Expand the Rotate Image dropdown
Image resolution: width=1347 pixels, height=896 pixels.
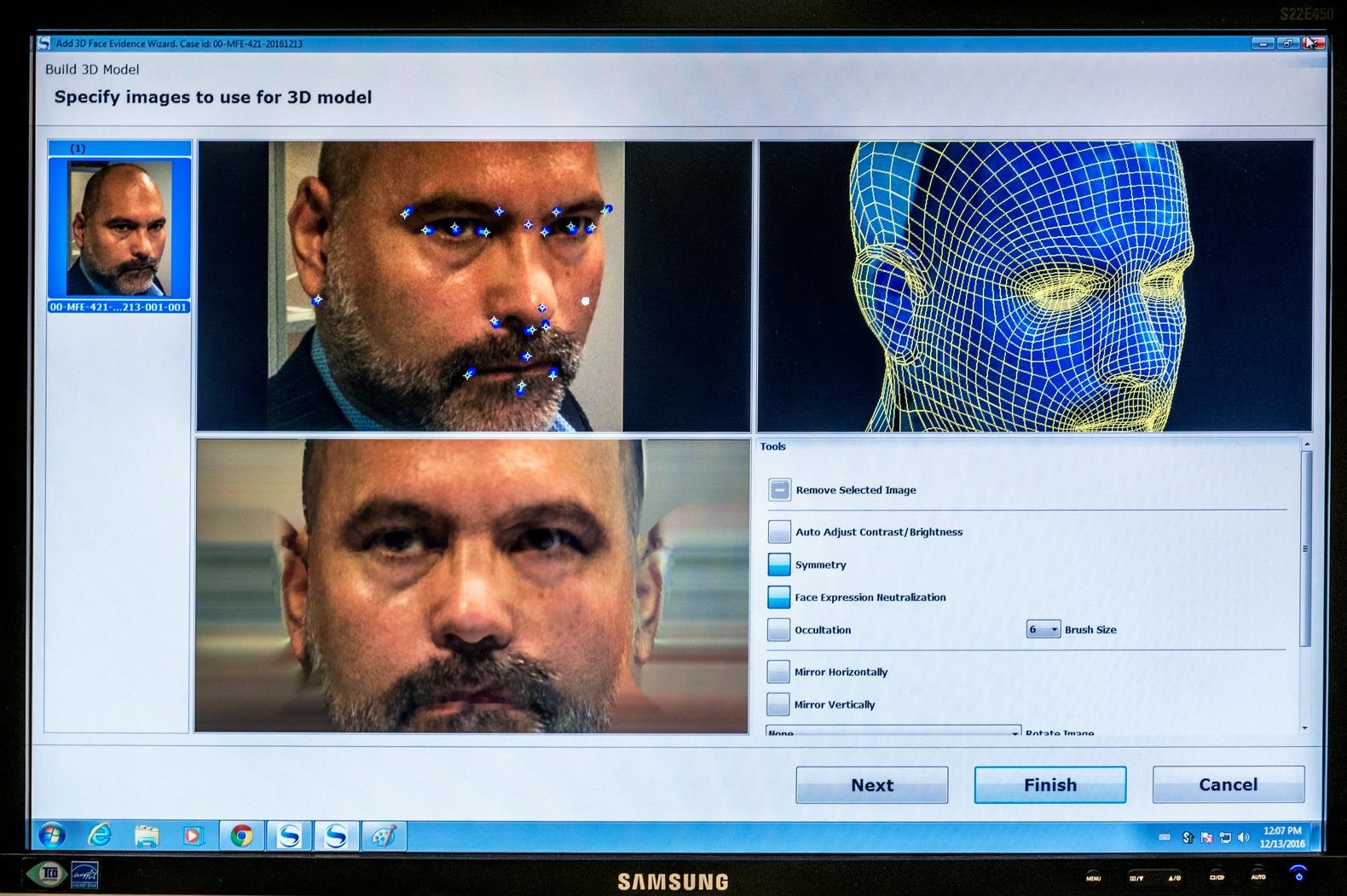[x=1015, y=731]
